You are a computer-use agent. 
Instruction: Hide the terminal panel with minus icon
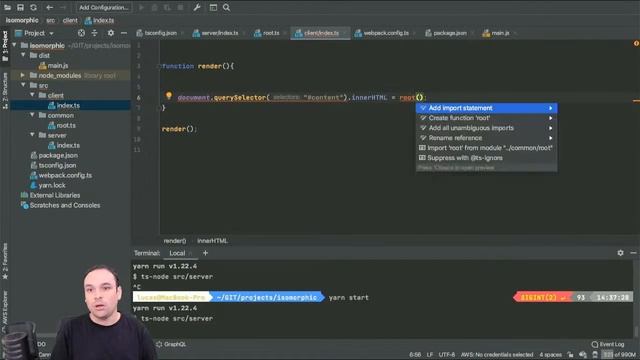pyautogui.click(x=633, y=253)
